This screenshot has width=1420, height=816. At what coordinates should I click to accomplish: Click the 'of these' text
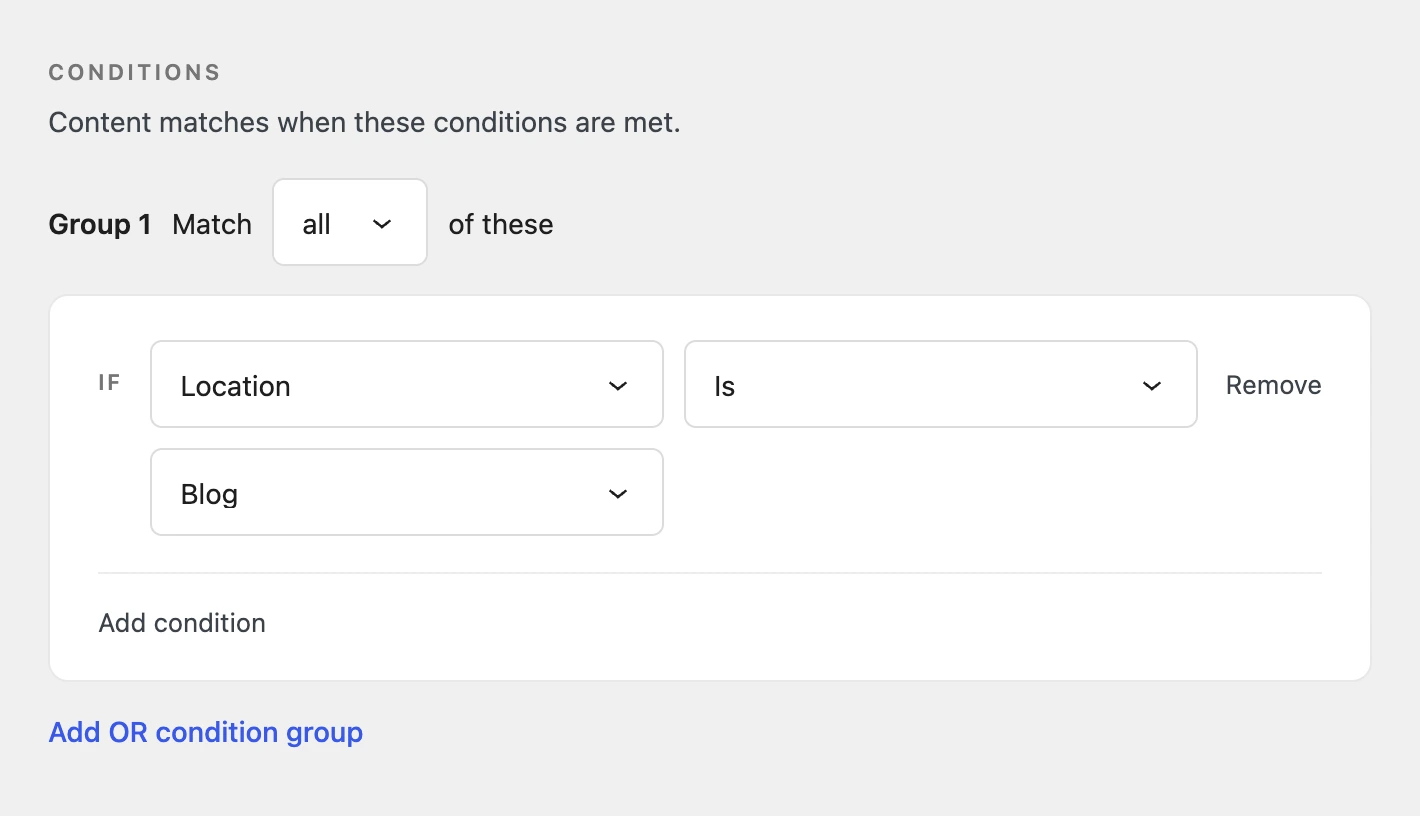pyautogui.click(x=501, y=224)
